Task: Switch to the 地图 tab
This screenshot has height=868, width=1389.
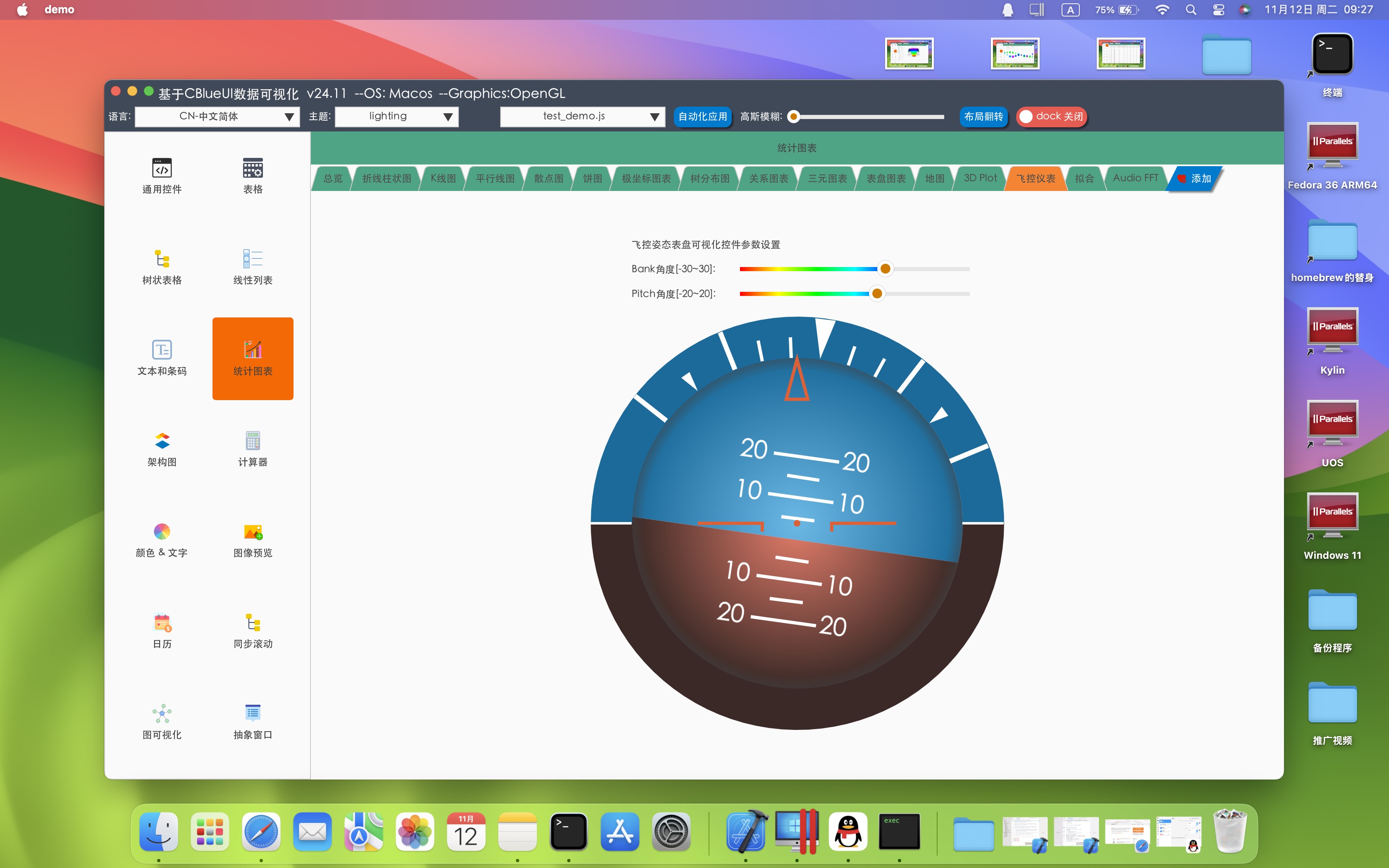Action: click(935, 179)
